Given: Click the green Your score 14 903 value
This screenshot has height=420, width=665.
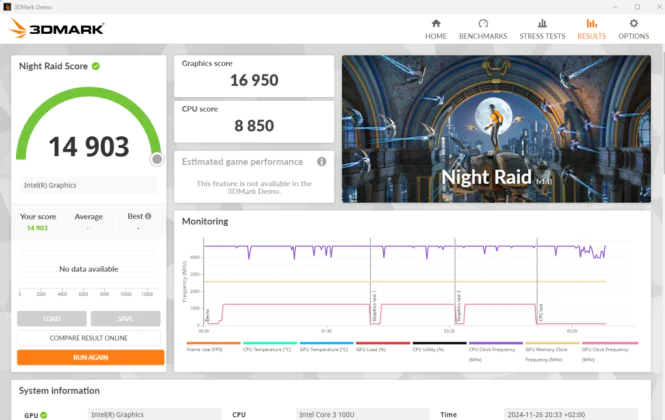Looking at the screenshot, I should pyautogui.click(x=37, y=228).
